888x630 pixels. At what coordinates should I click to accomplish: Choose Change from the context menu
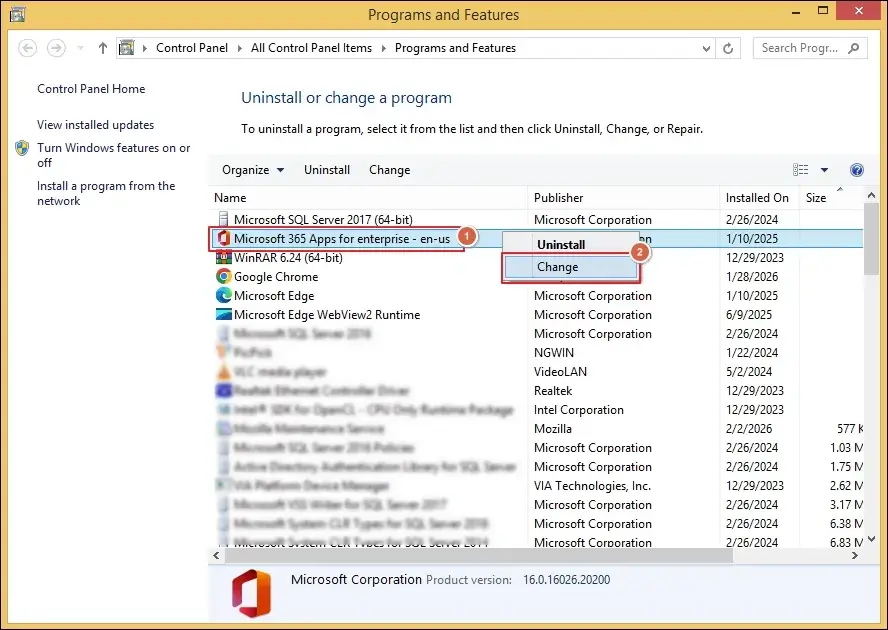coord(557,267)
